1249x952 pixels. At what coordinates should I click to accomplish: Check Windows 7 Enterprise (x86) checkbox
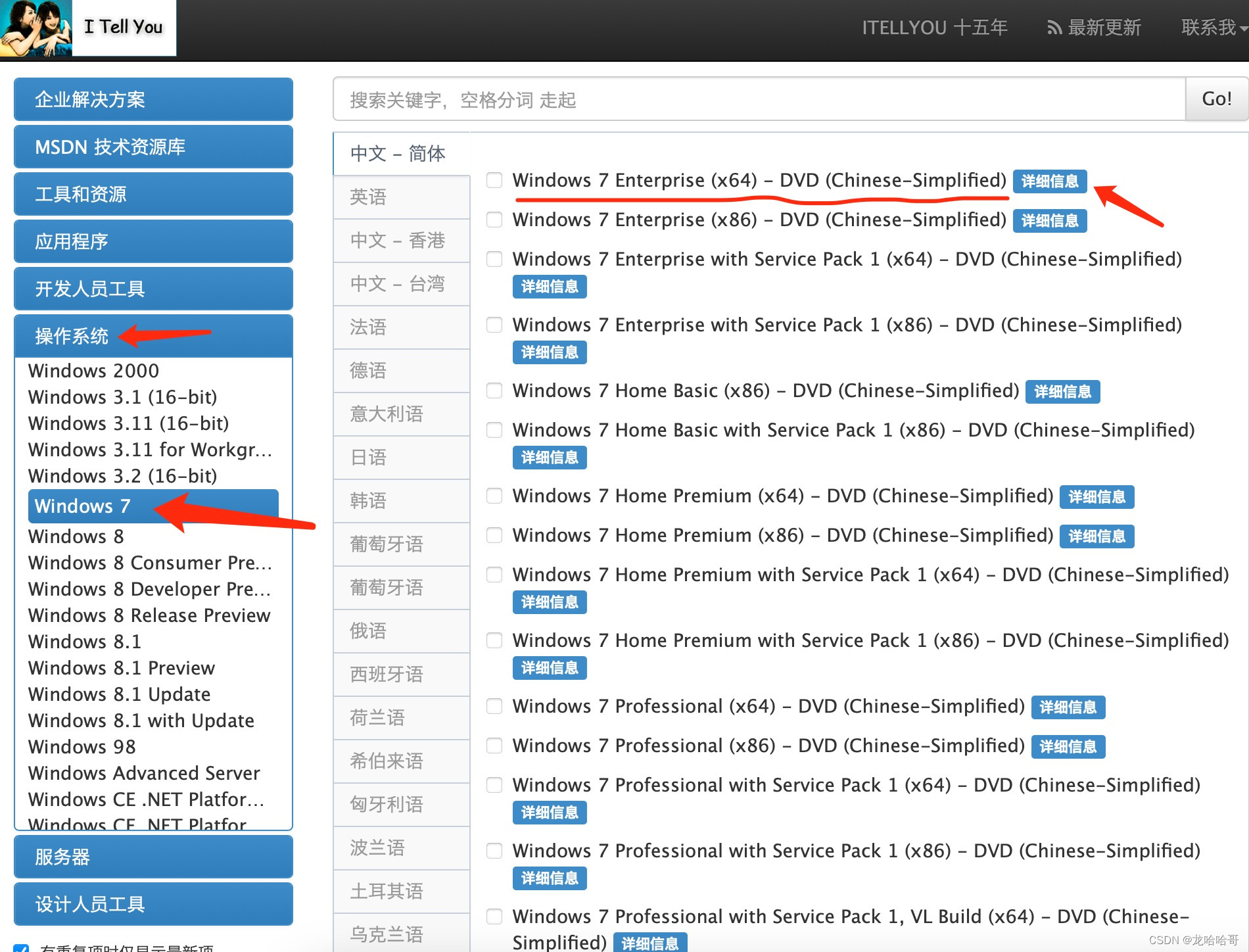(x=494, y=220)
